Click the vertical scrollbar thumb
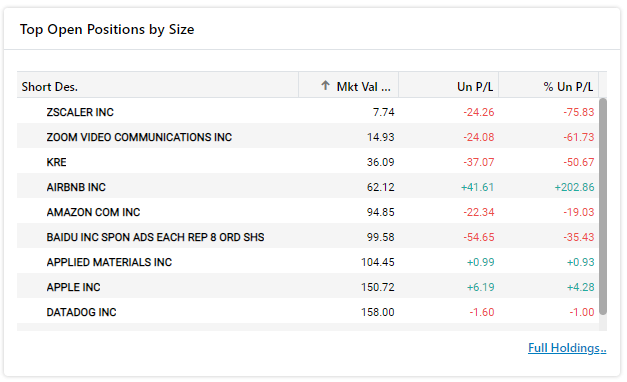627x382 pixels. point(603,206)
